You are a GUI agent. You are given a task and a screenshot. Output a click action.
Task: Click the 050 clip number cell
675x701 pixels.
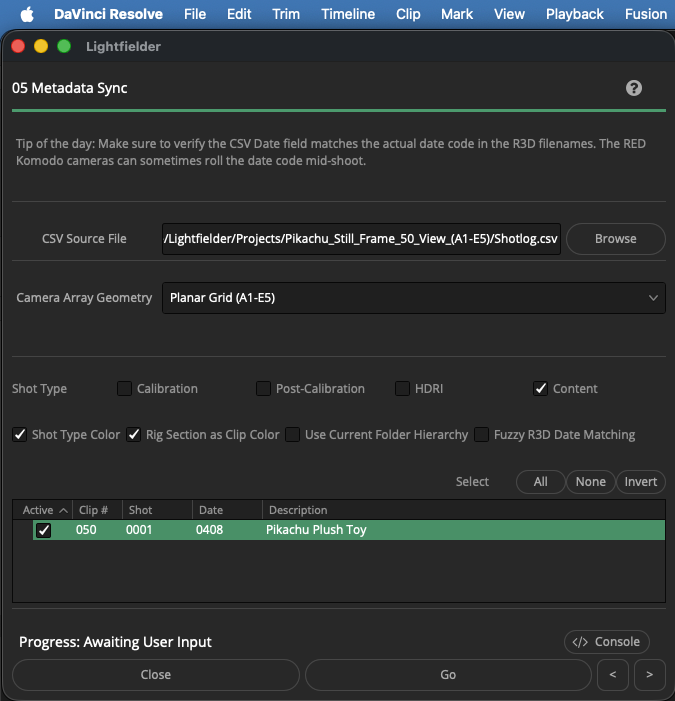[x=86, y=530]
